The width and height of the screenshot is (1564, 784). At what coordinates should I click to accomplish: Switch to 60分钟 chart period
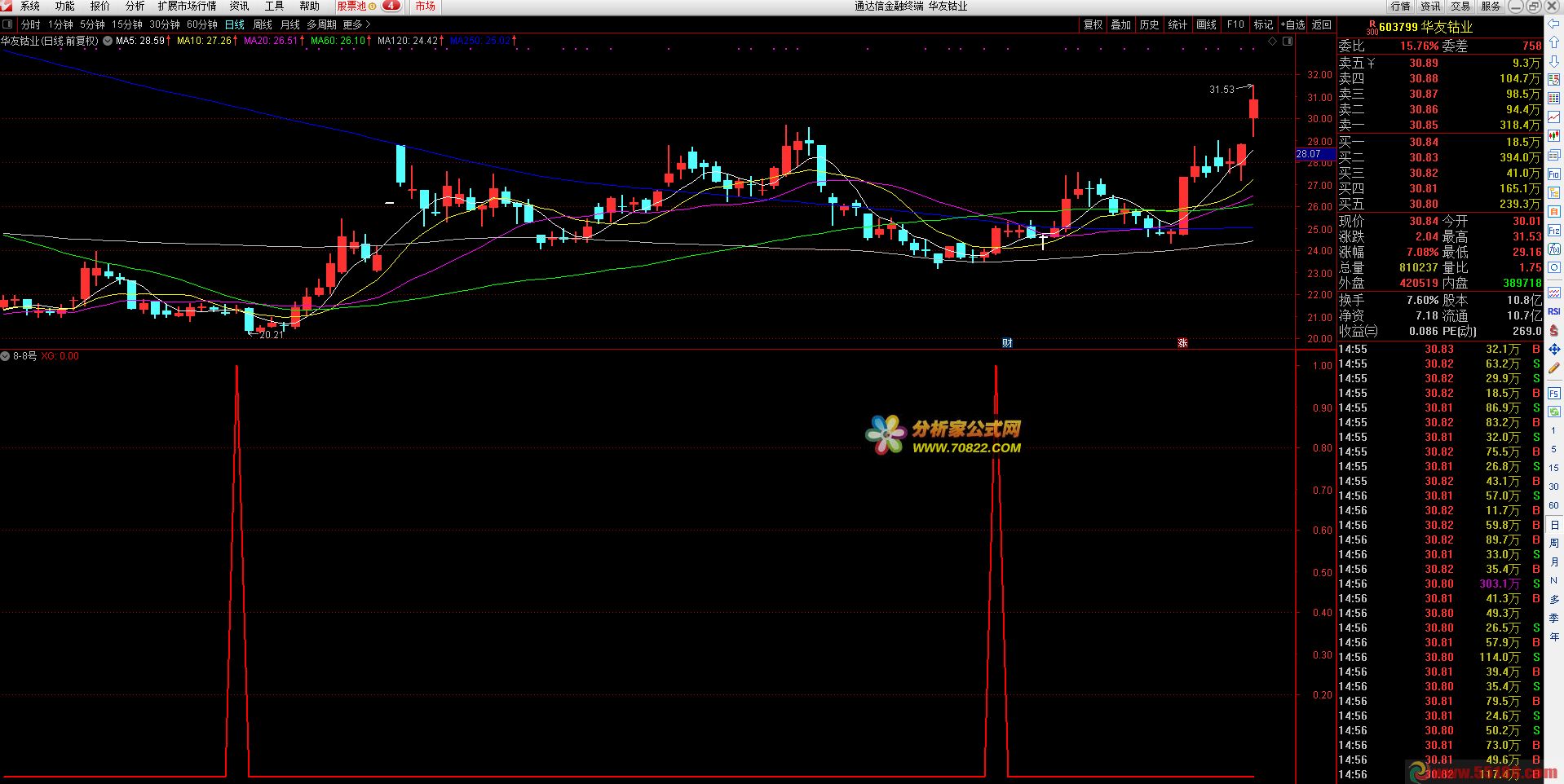[x=201, y=25]
